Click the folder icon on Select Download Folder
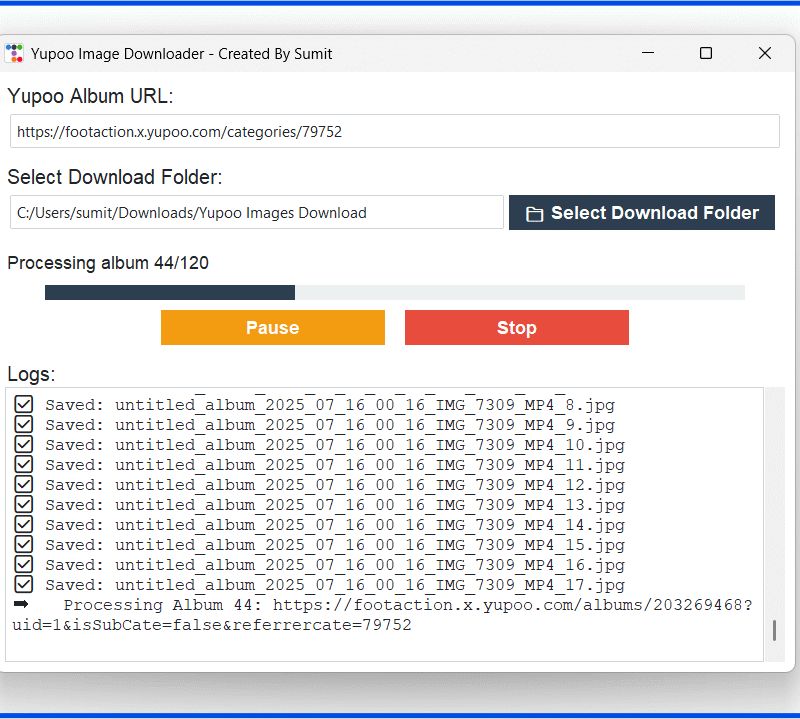Image resolution: width=800 pixels, height=719 pixels. 535,214
